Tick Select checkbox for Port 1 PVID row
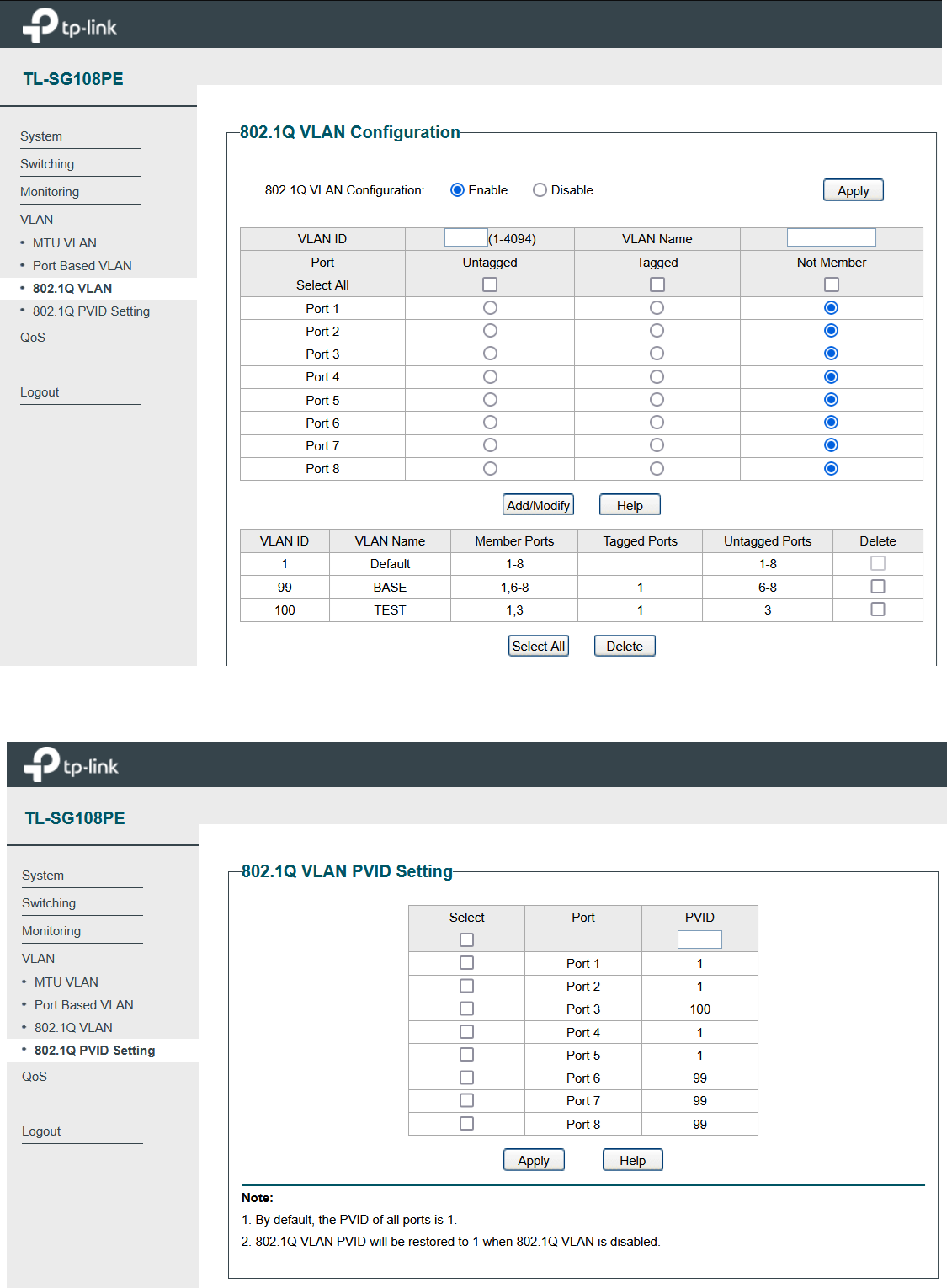The image size is (952, 1288). pyautogui.click(x=467, y=963)
